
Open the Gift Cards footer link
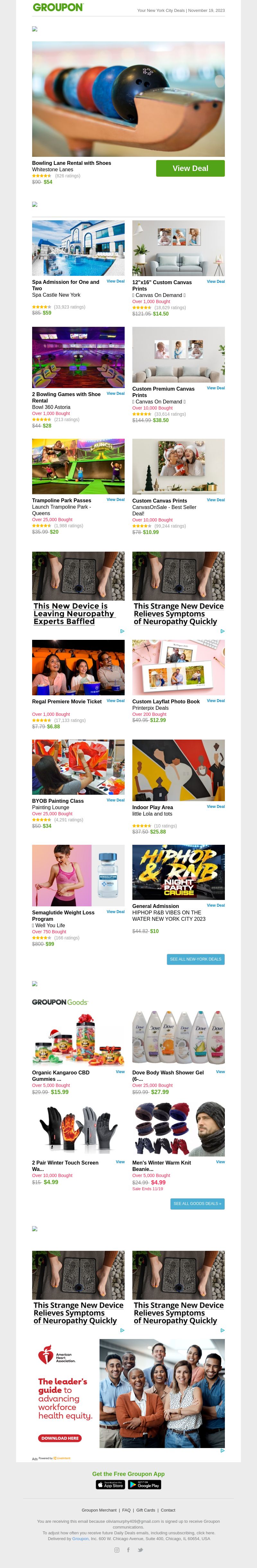tap(146, 1510)
